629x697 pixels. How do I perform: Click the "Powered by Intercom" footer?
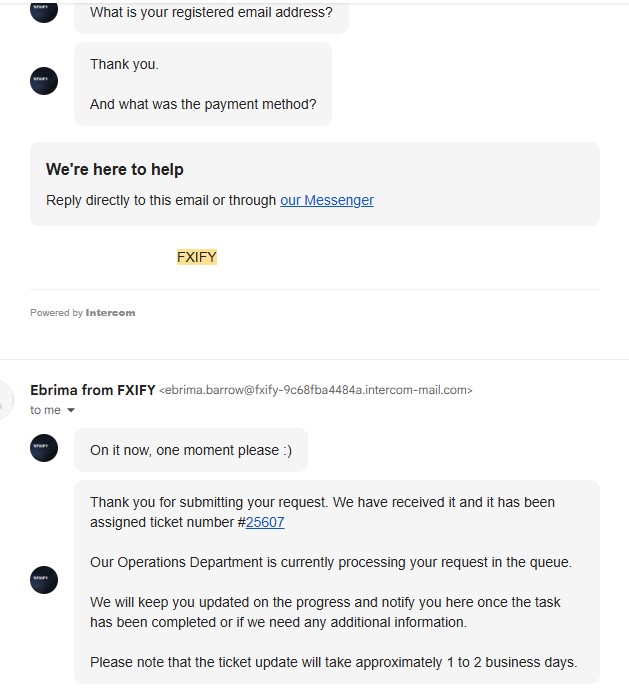82,313
